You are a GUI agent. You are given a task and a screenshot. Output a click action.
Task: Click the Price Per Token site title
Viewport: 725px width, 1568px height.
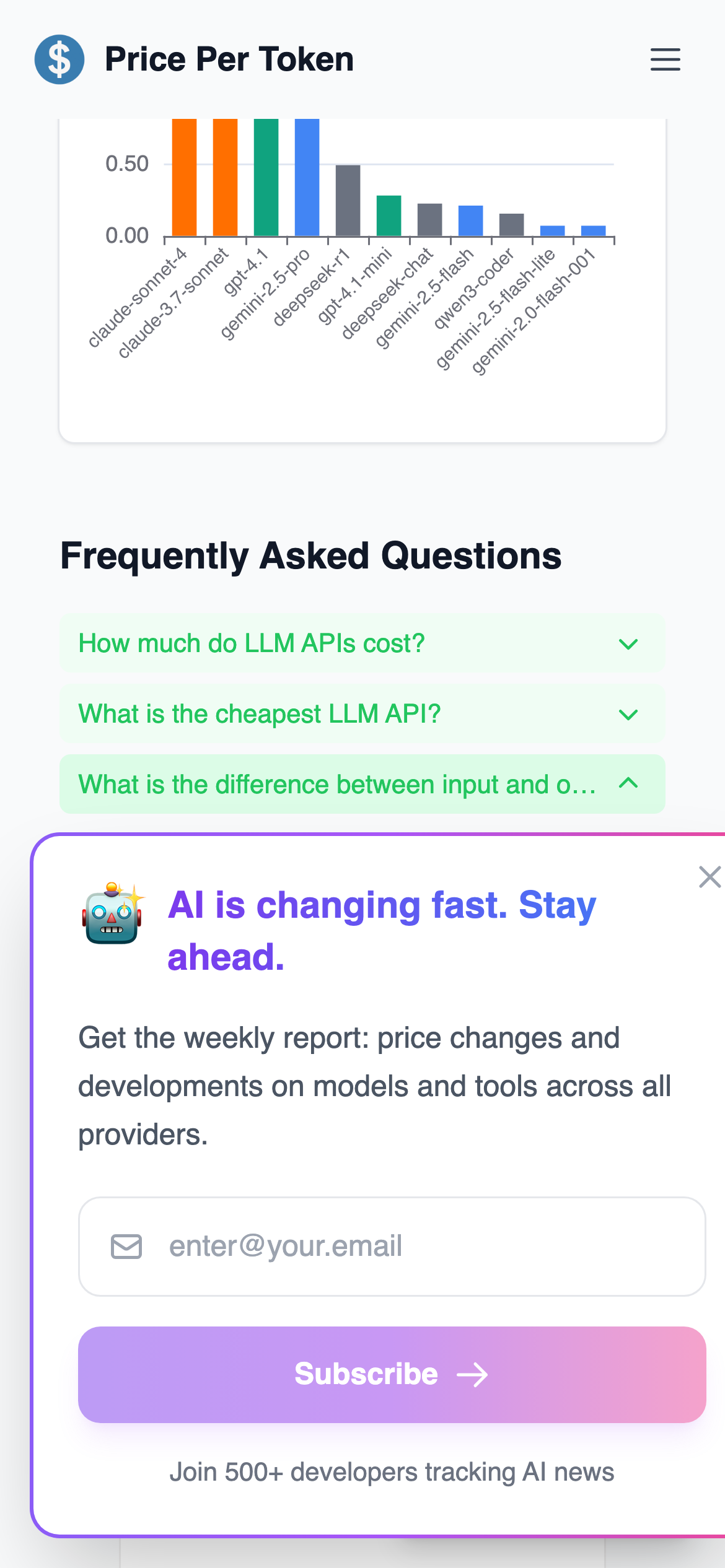(x=229, y=59)
